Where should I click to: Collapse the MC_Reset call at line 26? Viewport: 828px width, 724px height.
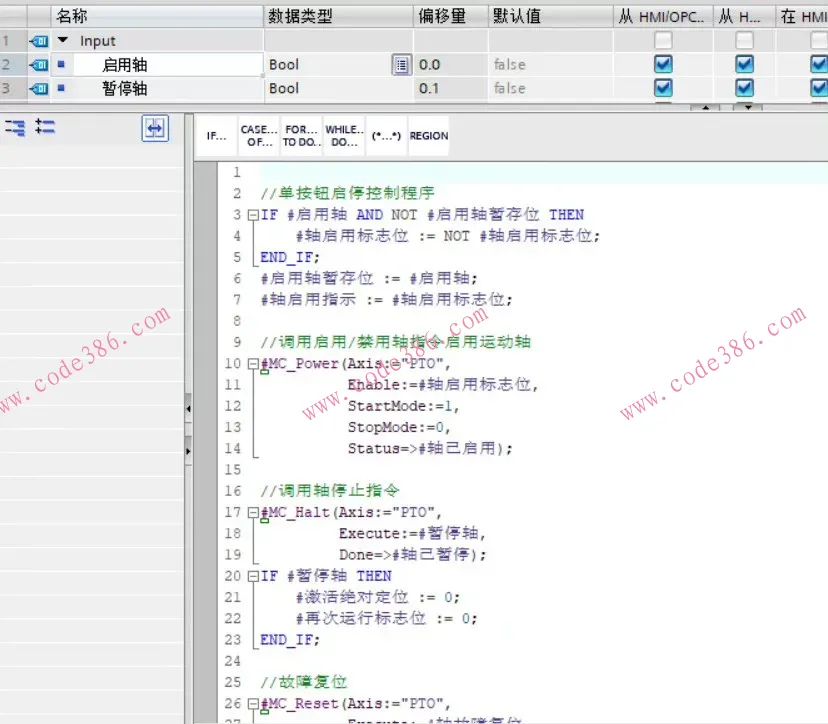tap(253, 703)
